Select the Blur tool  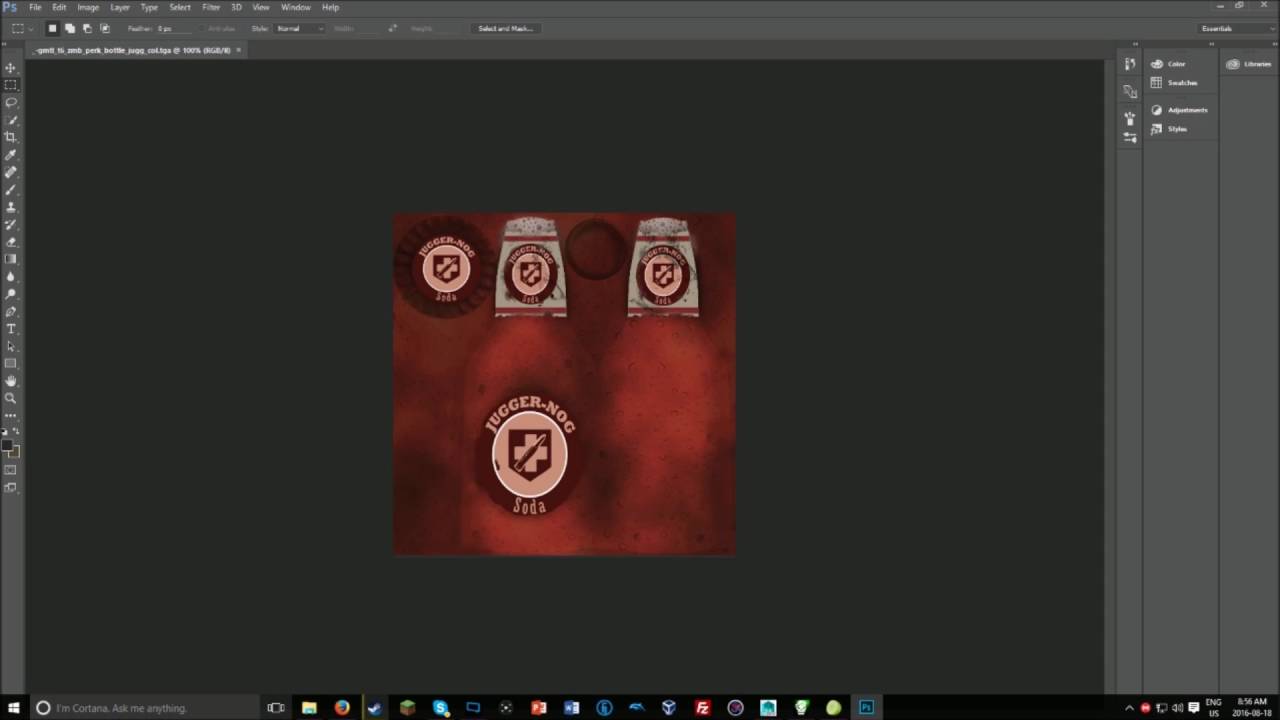coord(11,276)
